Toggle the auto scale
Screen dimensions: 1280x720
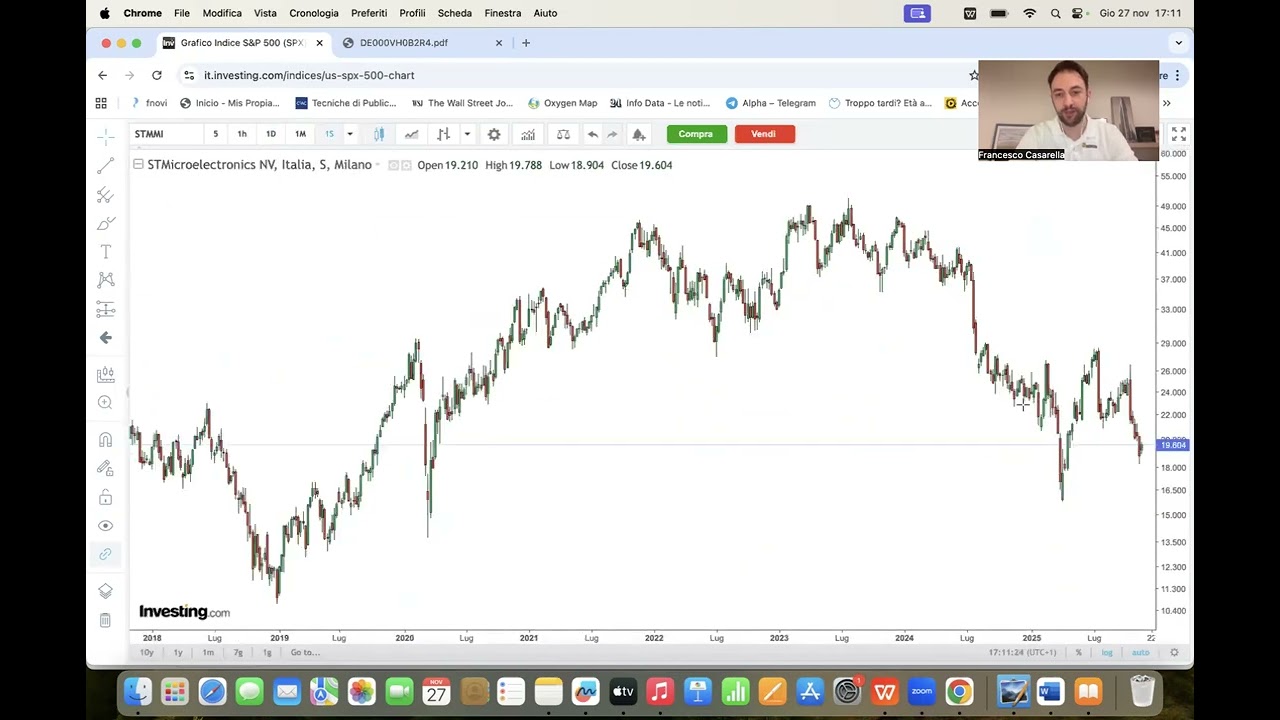[x=1140, y=652]
